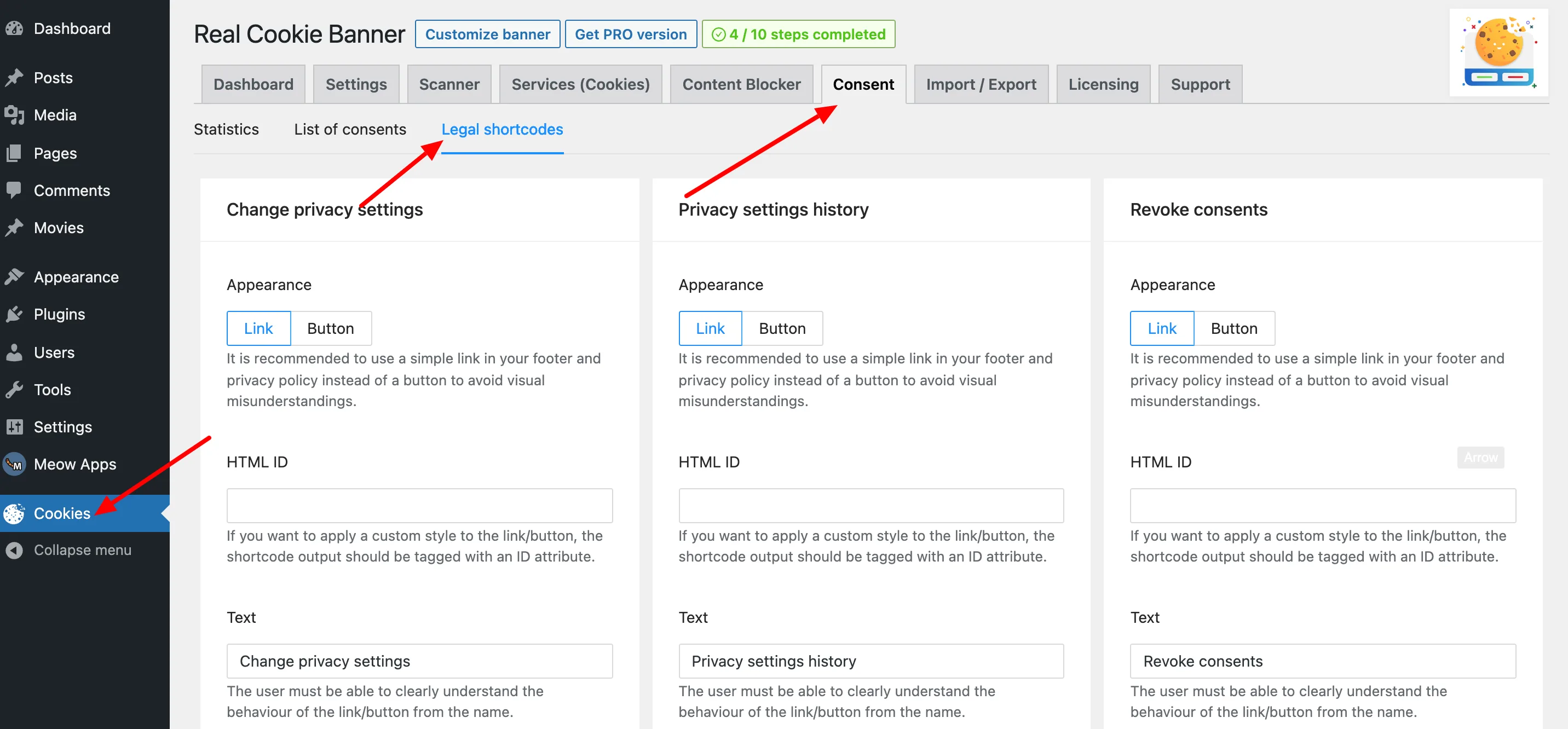
Task: Open the List of consents sub-tab
Action: point(349,130)
